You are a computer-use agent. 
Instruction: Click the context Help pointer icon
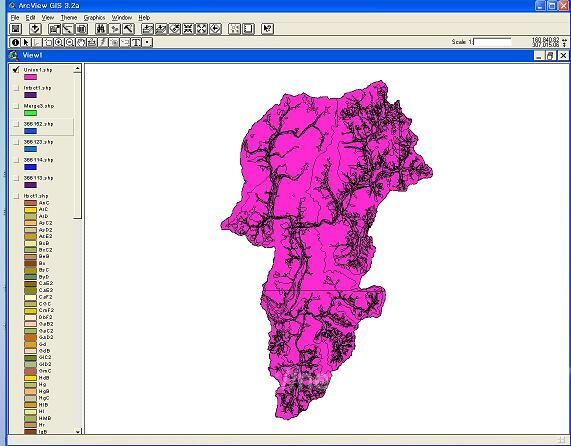point(268,29)
